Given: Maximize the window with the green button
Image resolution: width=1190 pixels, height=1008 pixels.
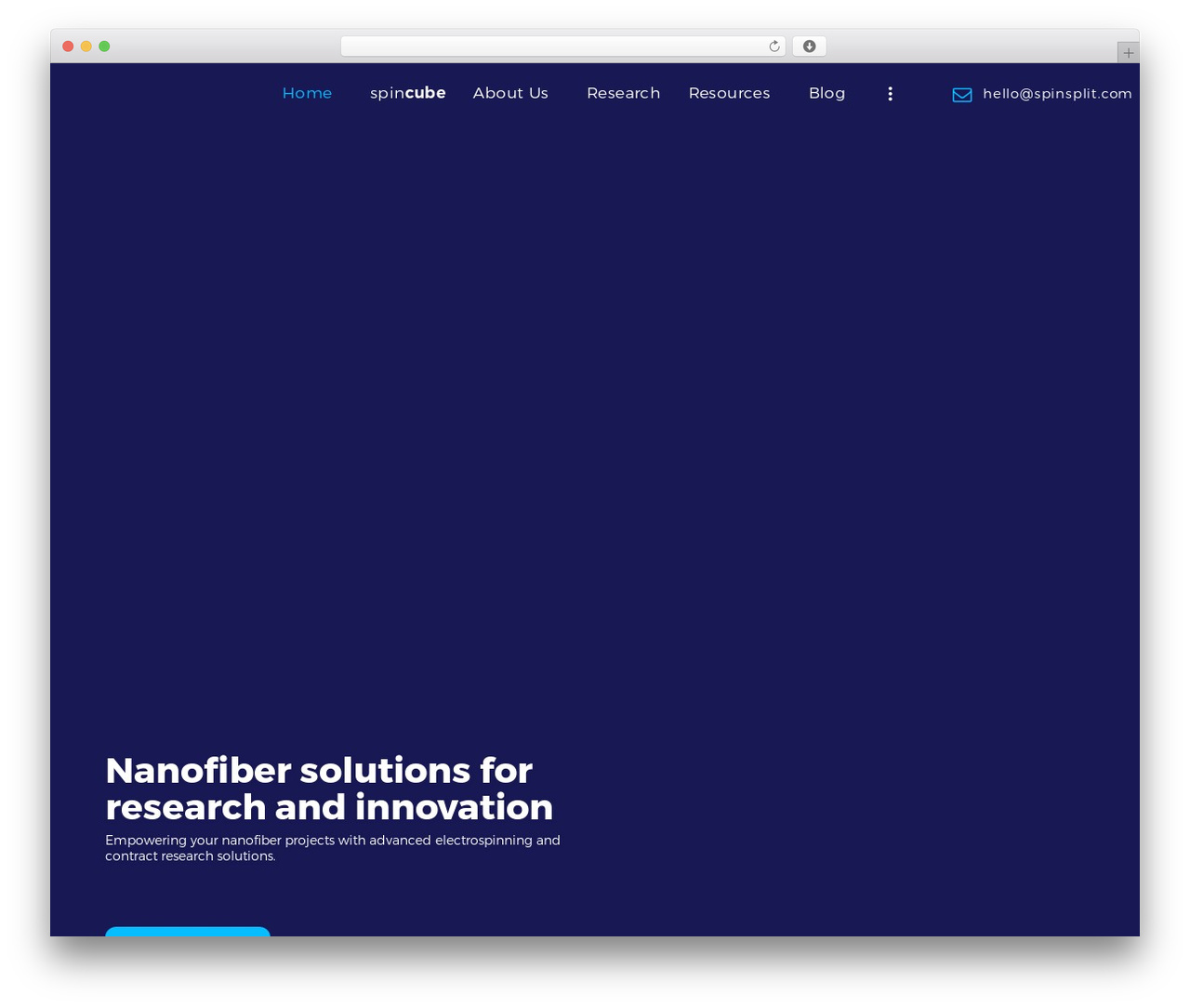Looking at the screenshot, I should point(104,46).
